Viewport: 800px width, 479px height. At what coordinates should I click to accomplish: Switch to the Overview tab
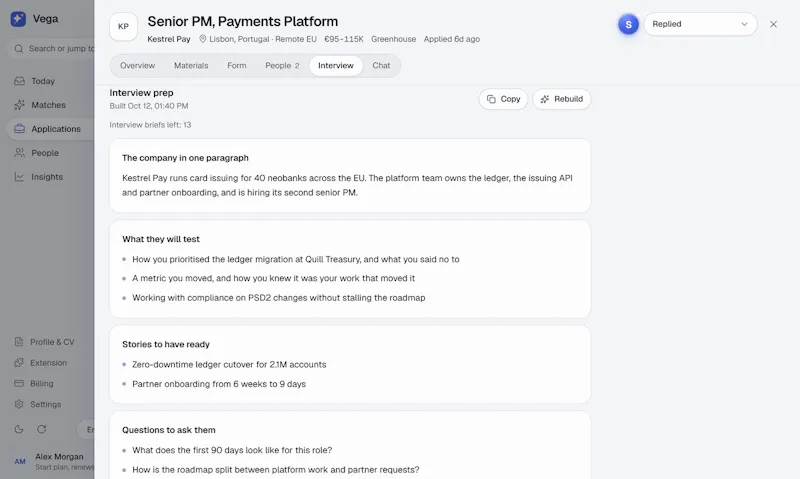(137, 66)
